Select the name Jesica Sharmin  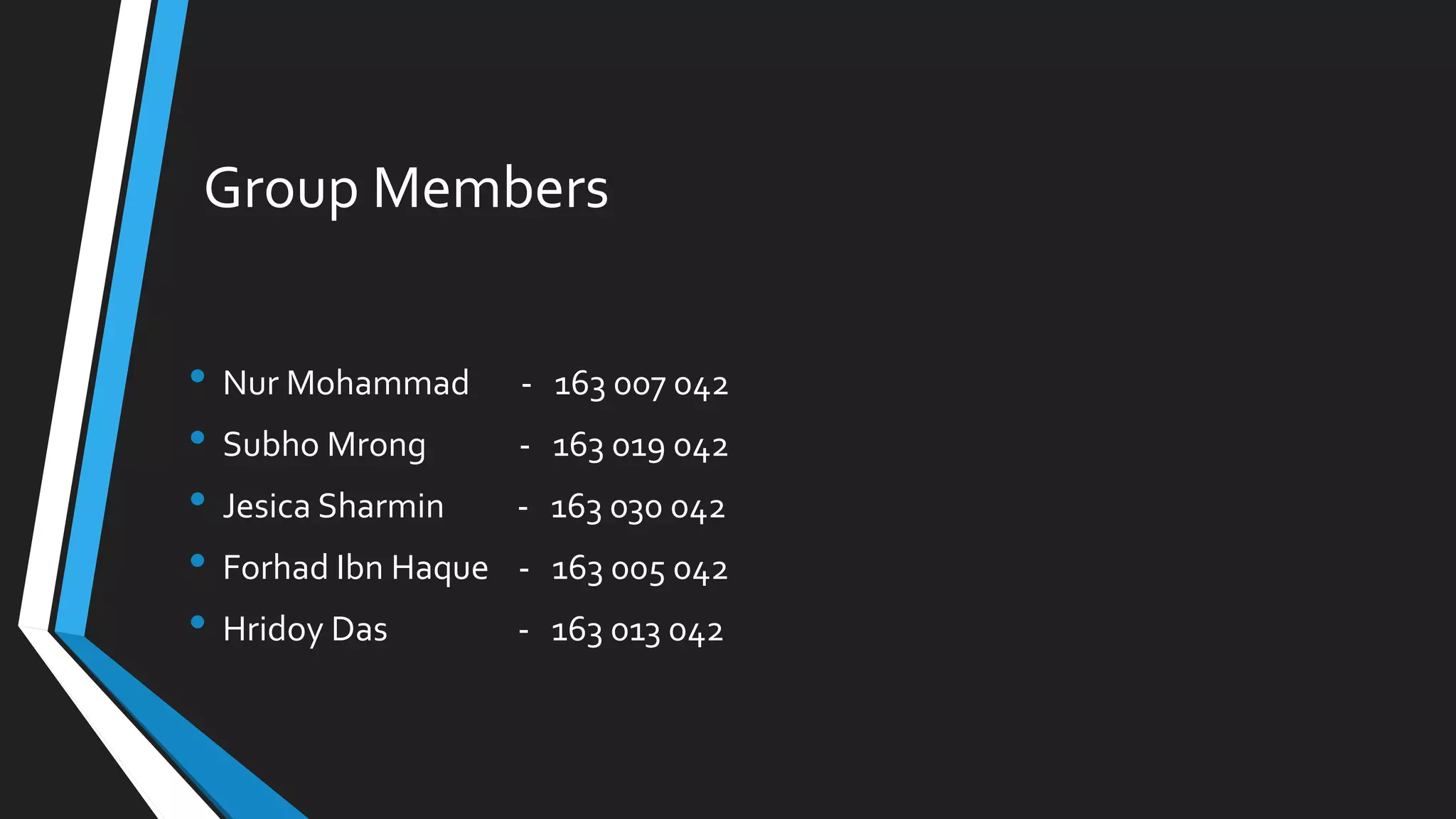pos(333,507)
